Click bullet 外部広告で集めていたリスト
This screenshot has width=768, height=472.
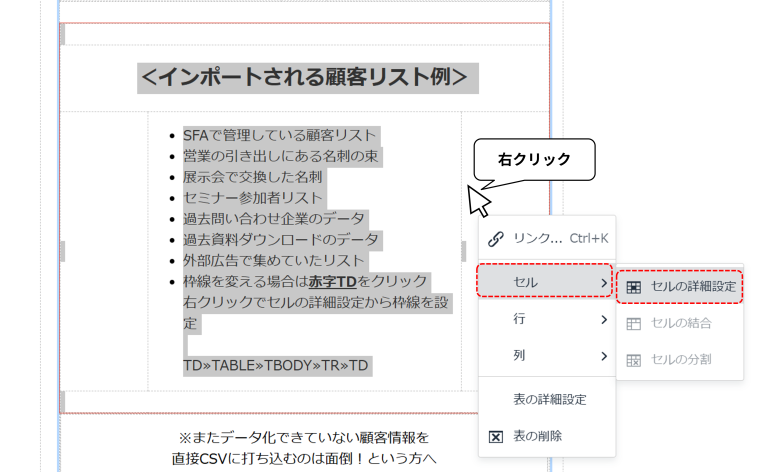point(274,260)
